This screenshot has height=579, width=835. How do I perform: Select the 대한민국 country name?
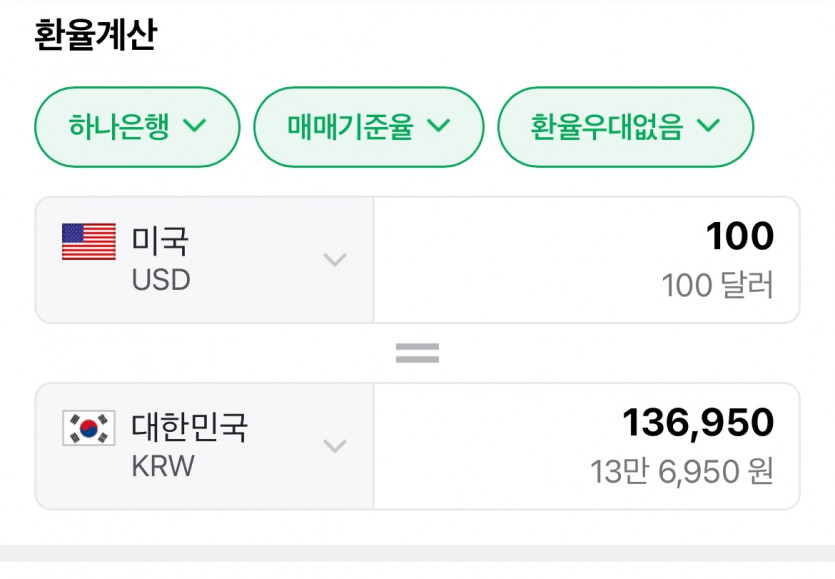(190, 427)
